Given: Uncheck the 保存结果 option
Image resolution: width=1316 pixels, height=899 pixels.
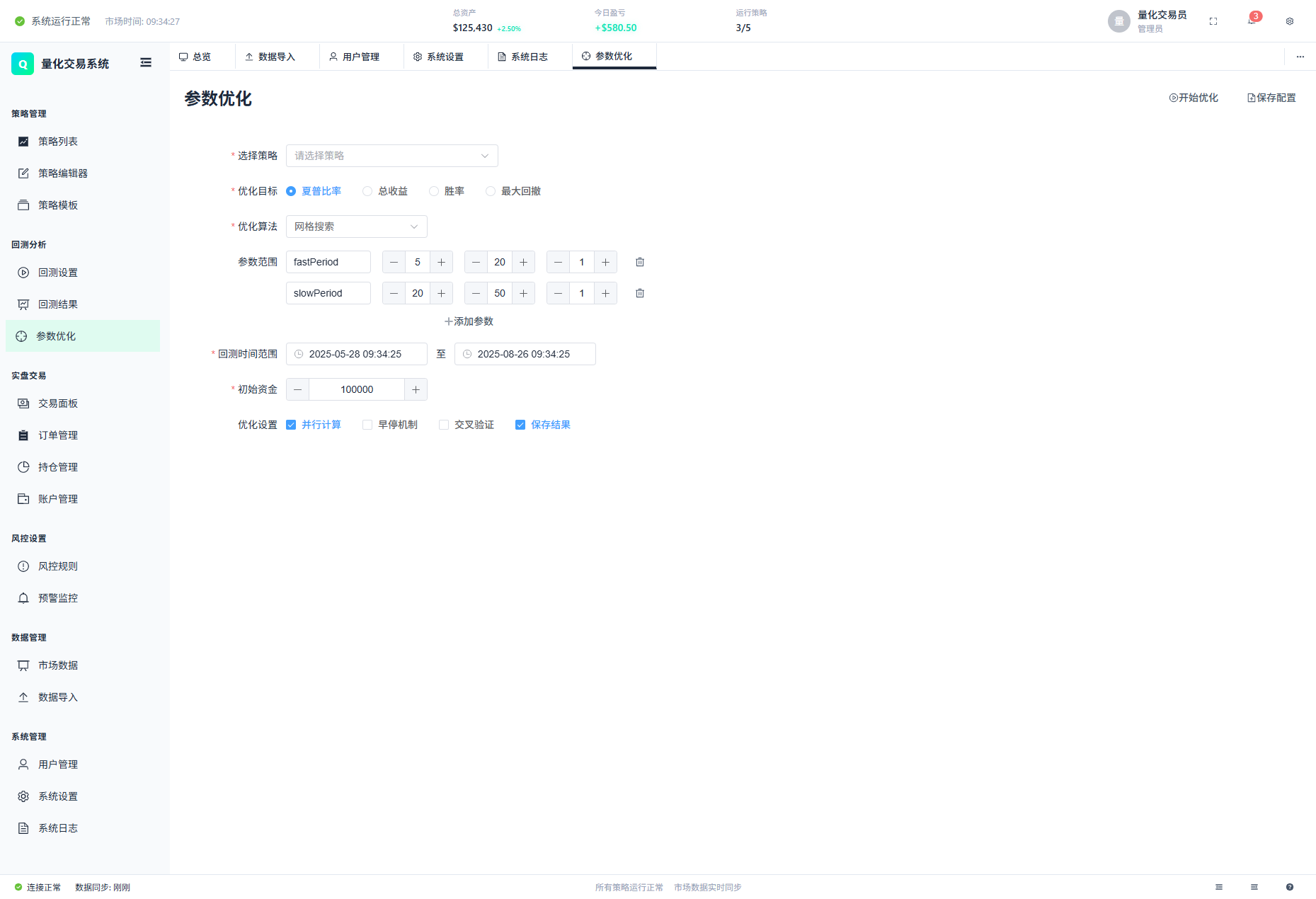Looking at the screenshot, I should (543, 425).
